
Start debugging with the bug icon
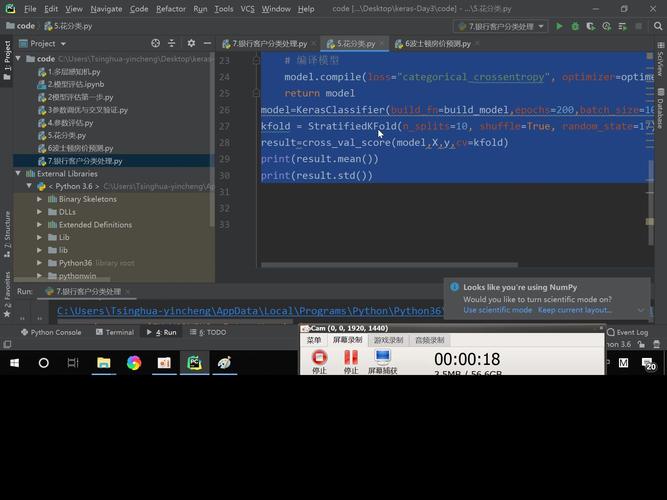(x=575, y=26)
